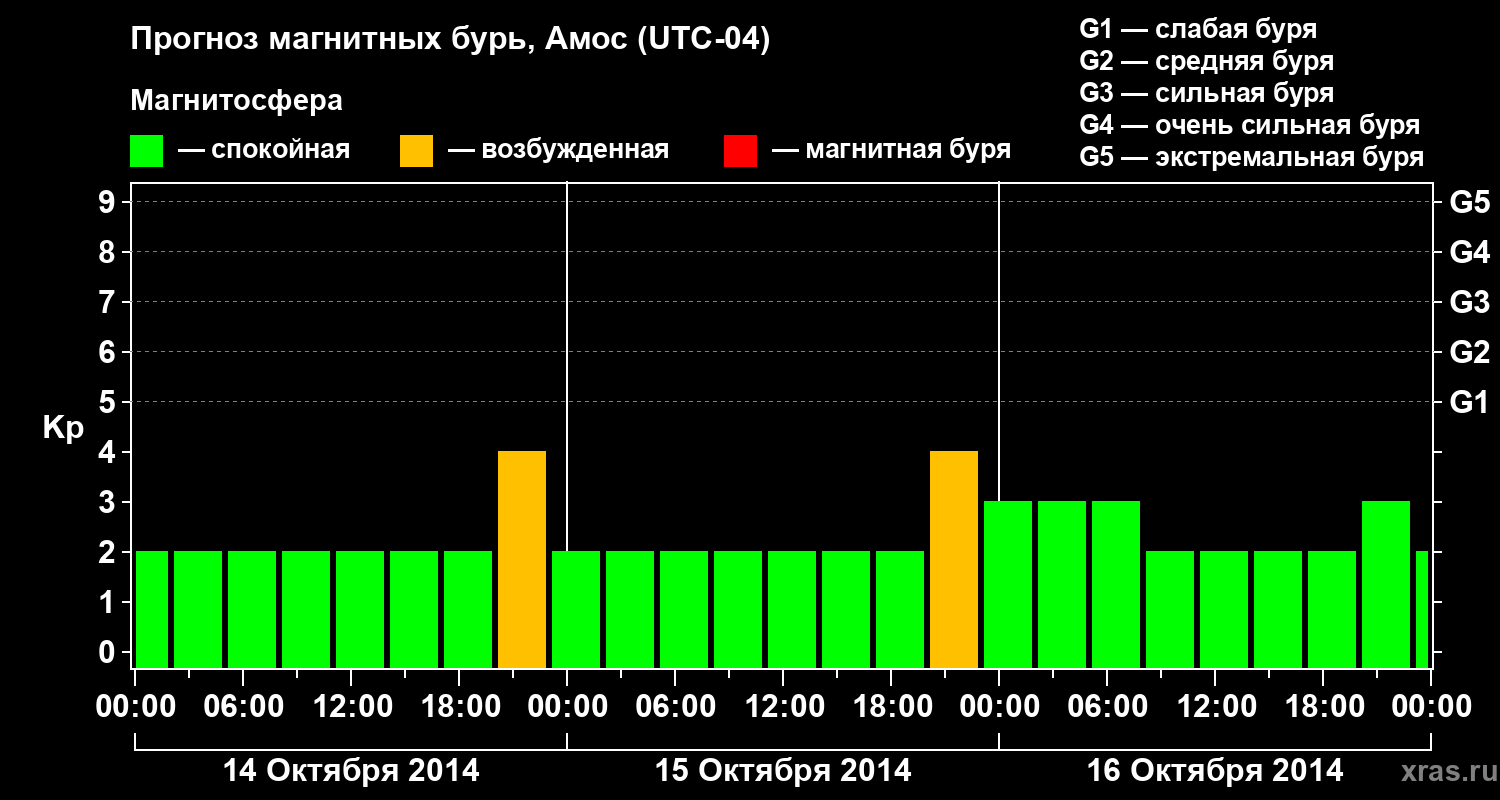Click the last '00:00' time label on the axis
The height and width of the screenshot is (800, 1500).
pyautogui.click(x=1431, y=707)
